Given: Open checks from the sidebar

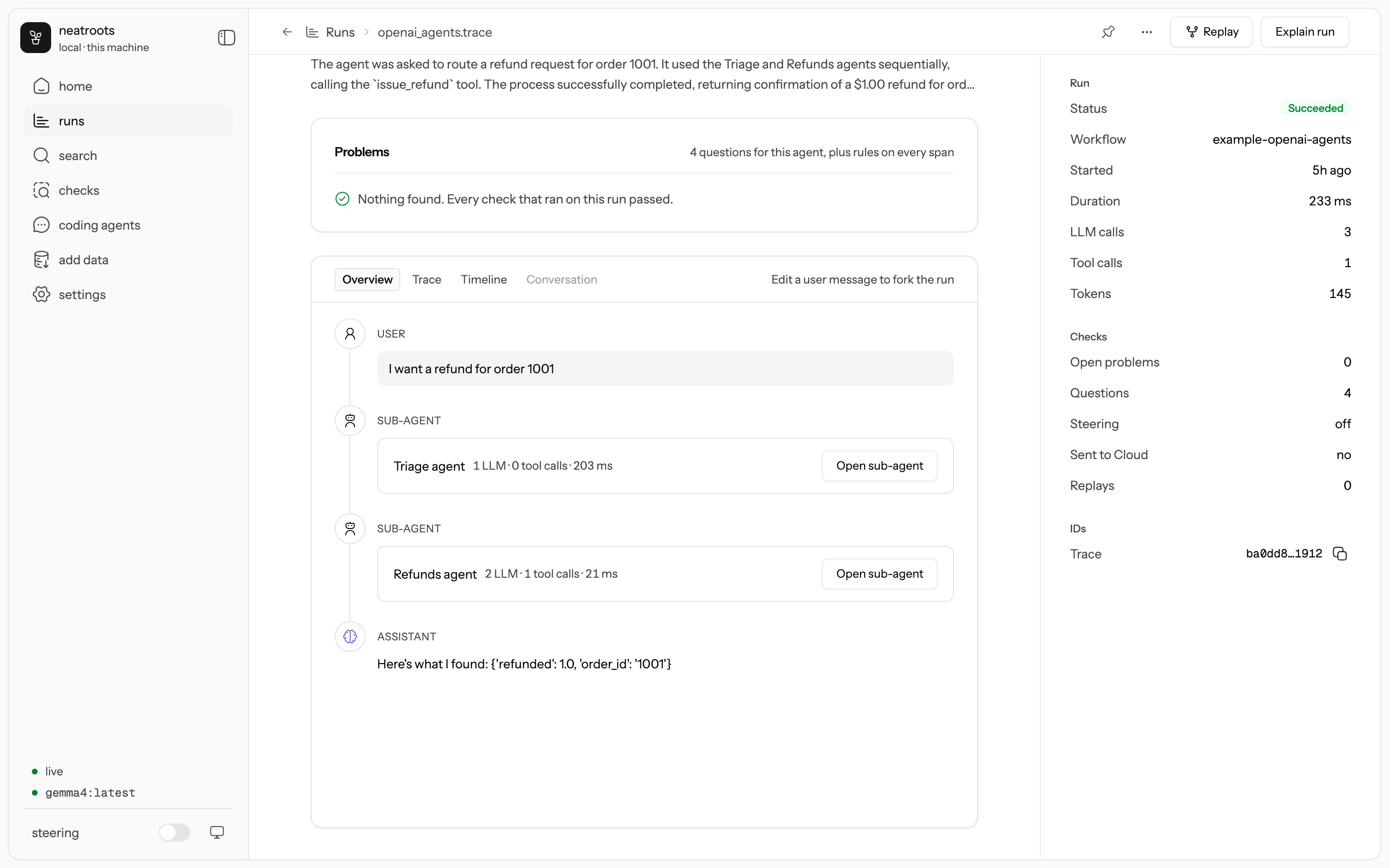Looking at the screenshot, I should 129,190.
